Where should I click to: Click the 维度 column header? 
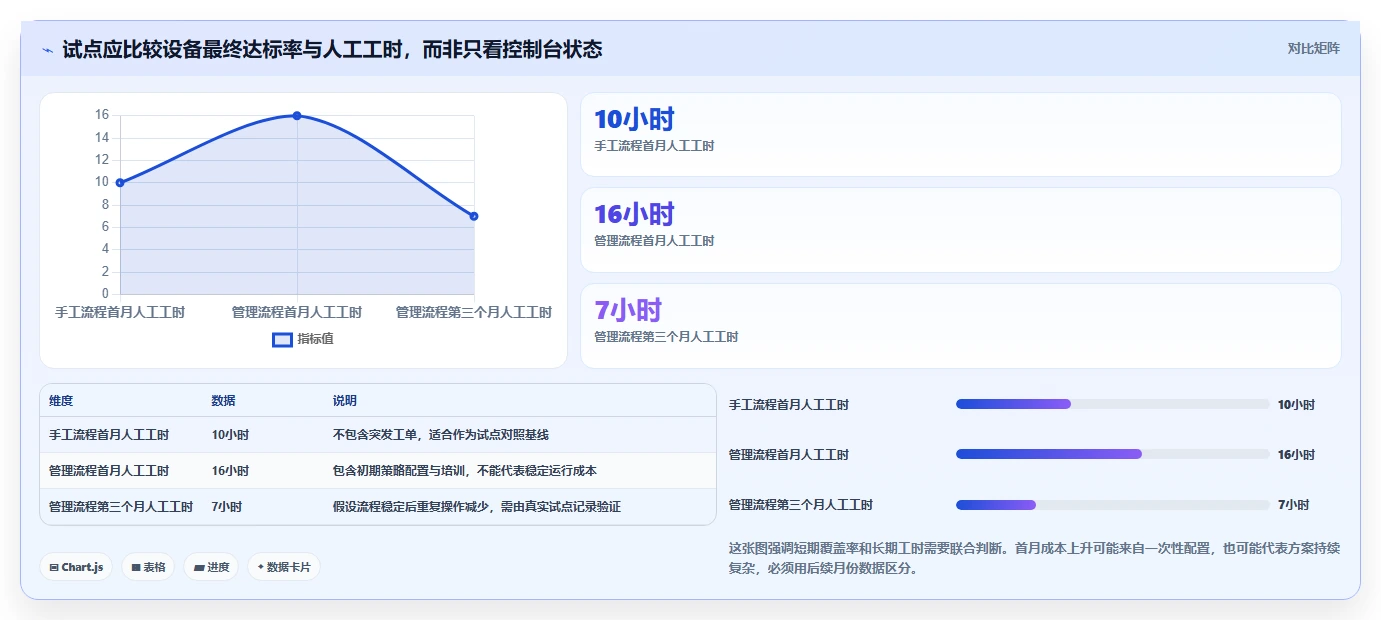click(x=61, y=401)
